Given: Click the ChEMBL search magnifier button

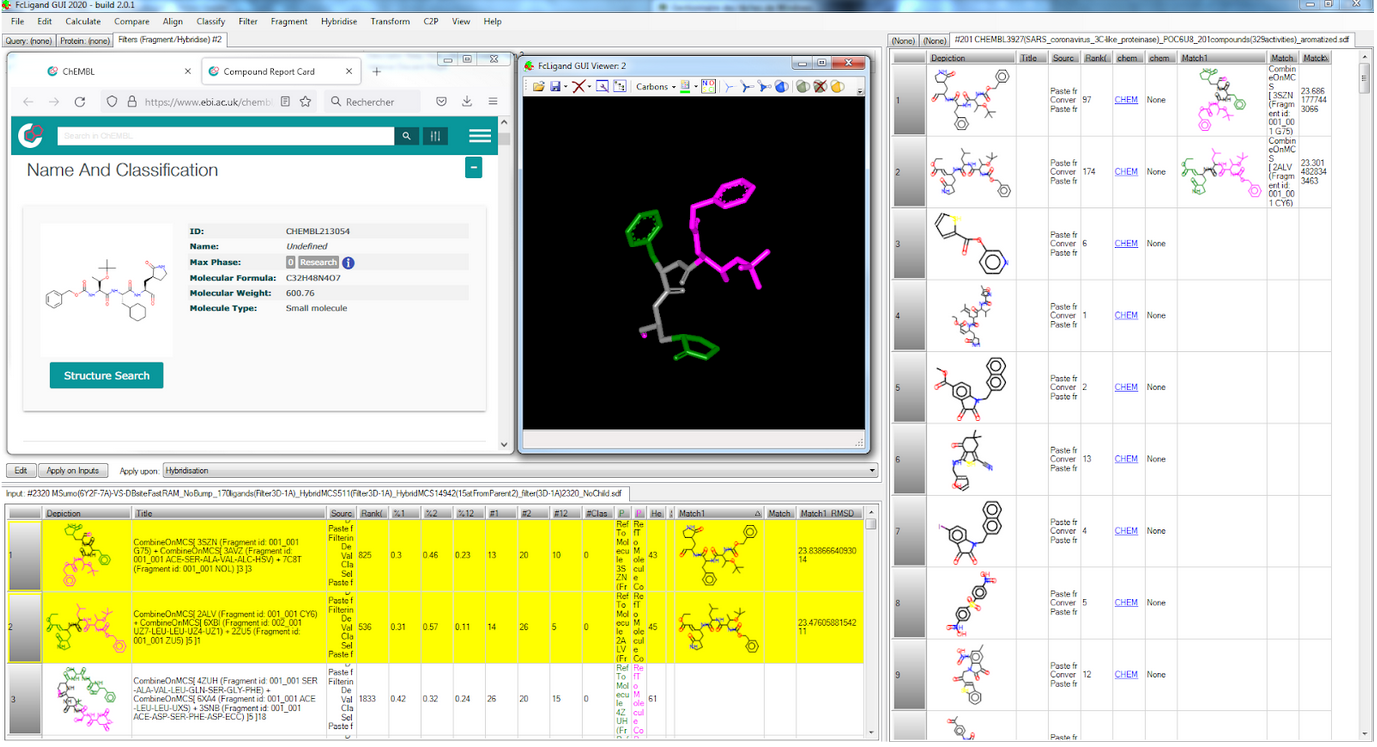Looking at the screenshot, I should (x=406, y=136).
